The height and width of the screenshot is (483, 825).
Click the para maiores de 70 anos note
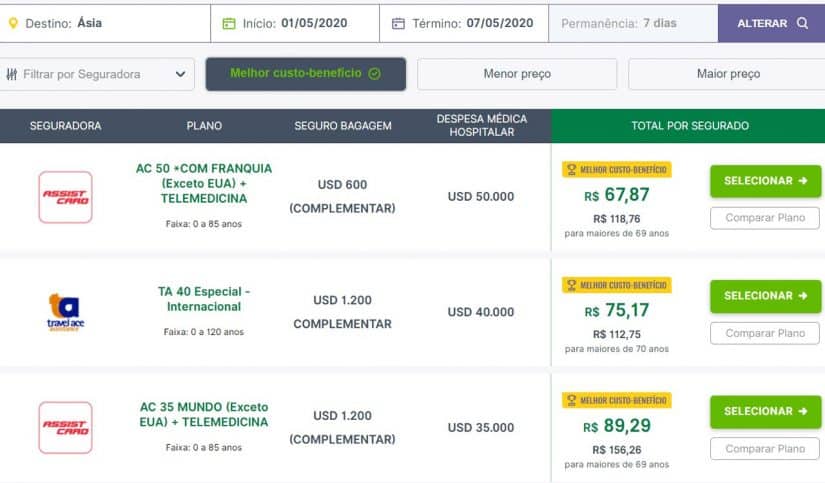[617, 349]
